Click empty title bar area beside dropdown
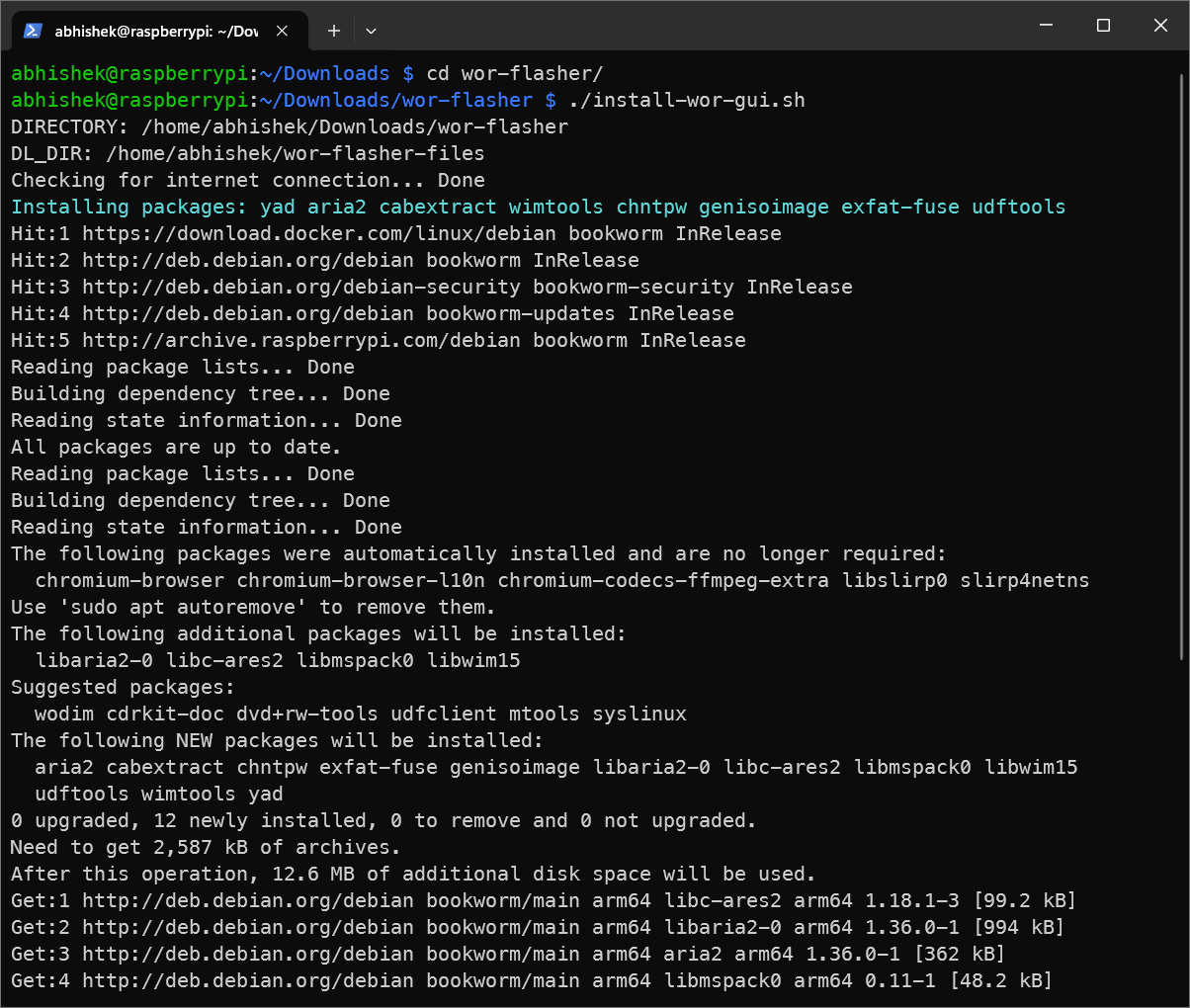1190x1008 pixels. tap(692, 26)
